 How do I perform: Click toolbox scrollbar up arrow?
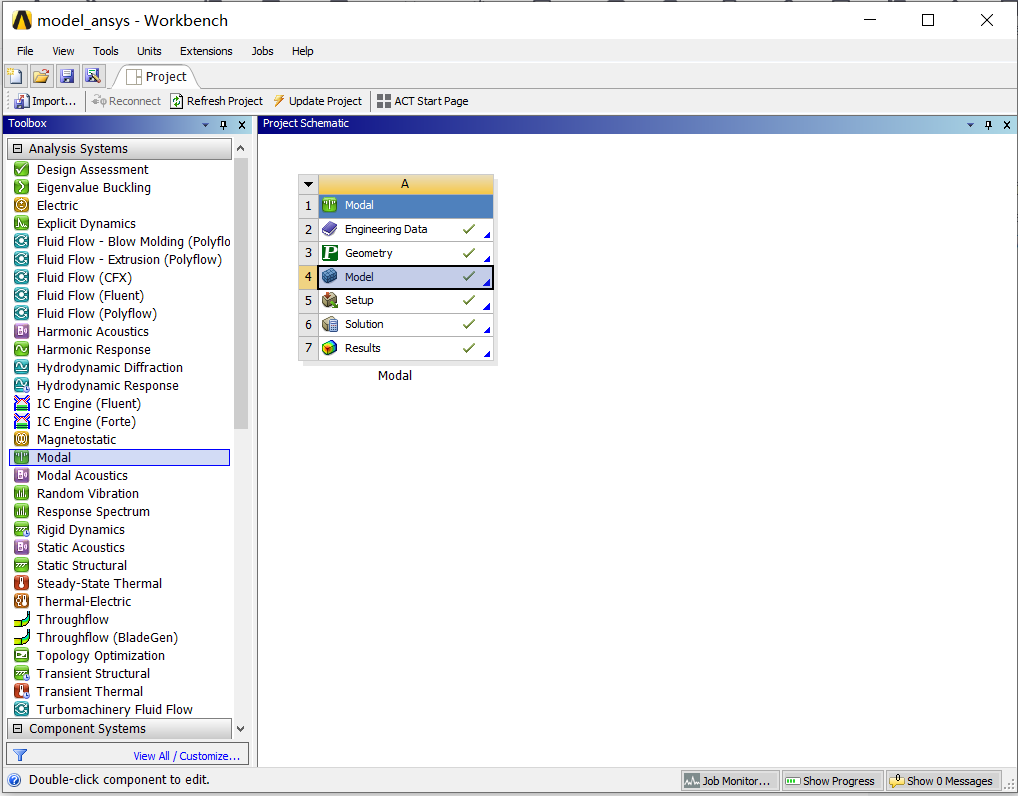tap(241, 148)
